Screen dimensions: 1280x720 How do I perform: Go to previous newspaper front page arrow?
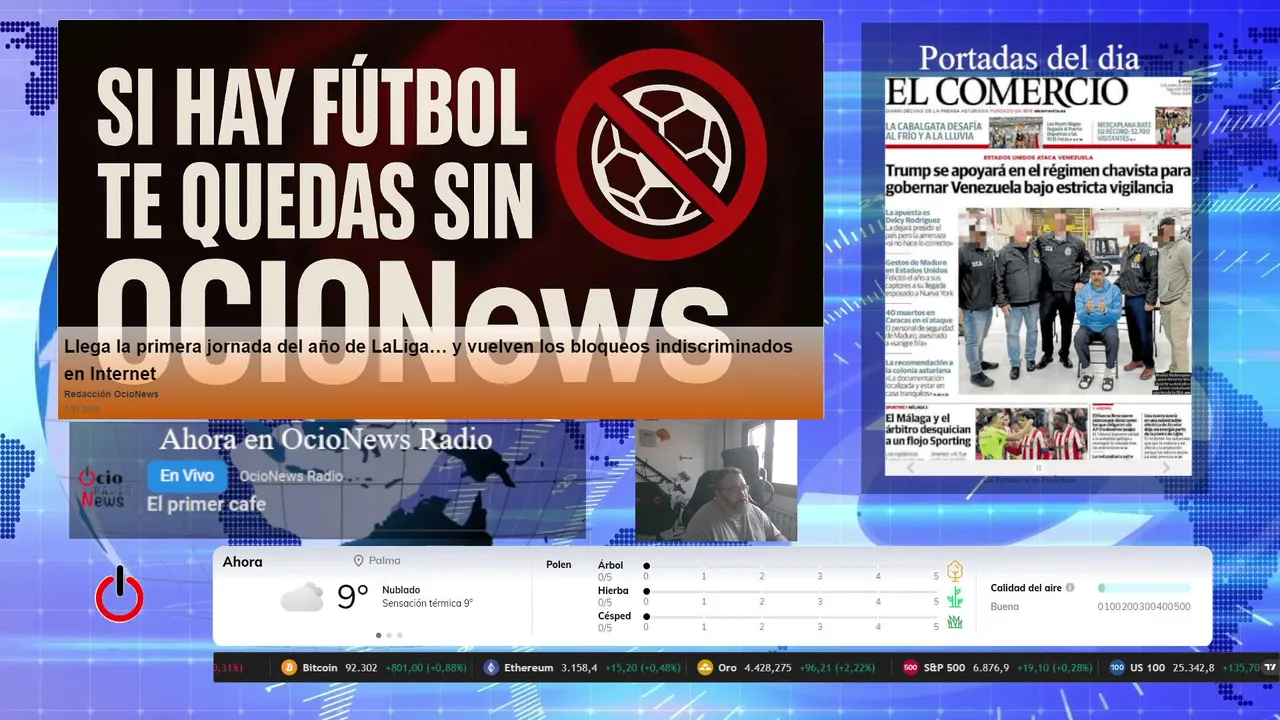point(910,467)
